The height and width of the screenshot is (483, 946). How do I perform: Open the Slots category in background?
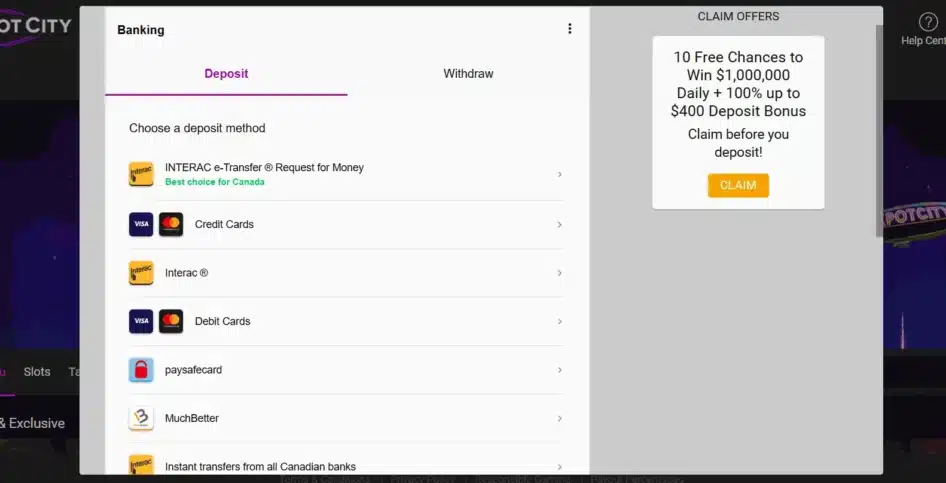(37, 372)
